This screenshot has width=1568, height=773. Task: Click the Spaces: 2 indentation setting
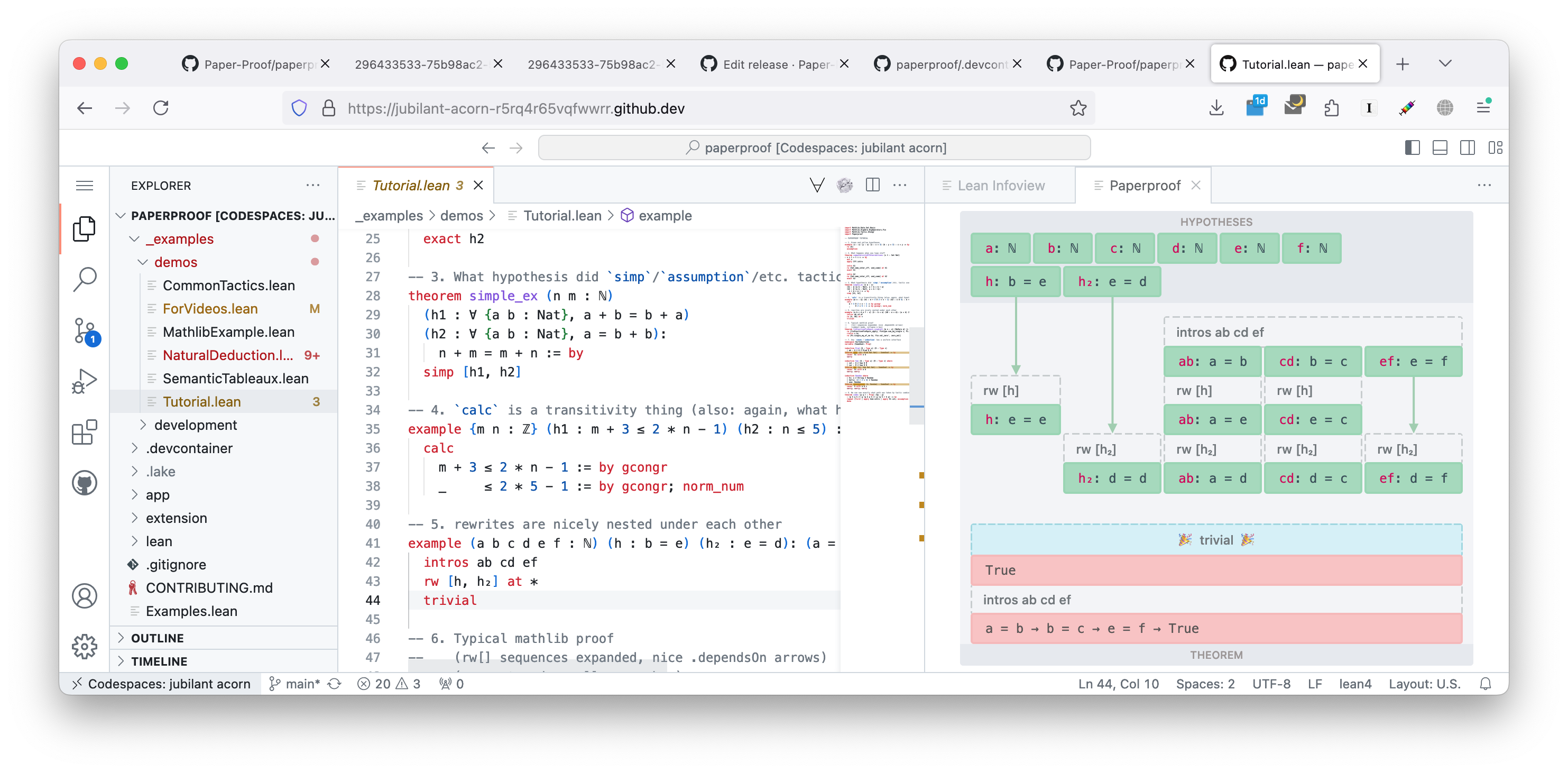pyautogui.click(x=1205, y=684)
